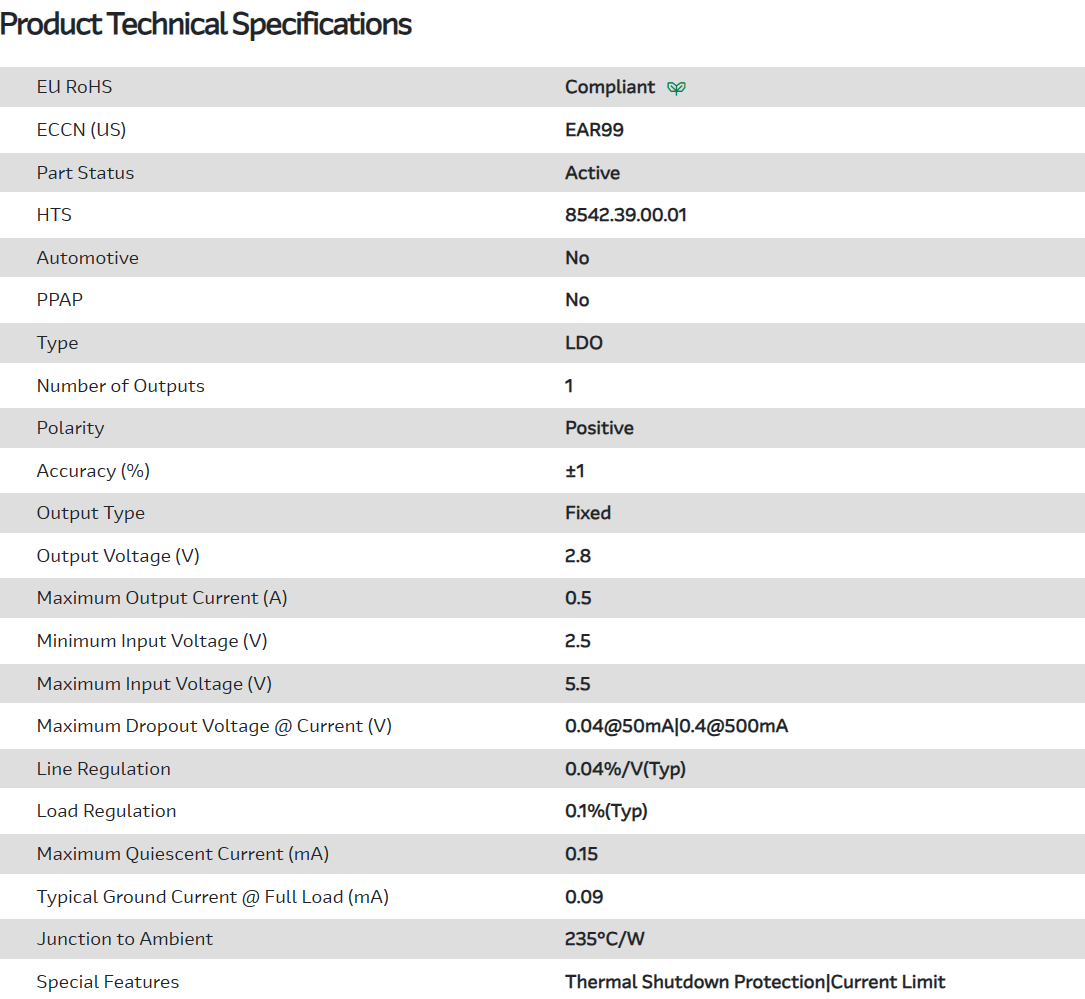Click the Maximum Quiescent Current label
This screenshot has height=999, width=1085.
pyautogui.click(x=183, y=854)
